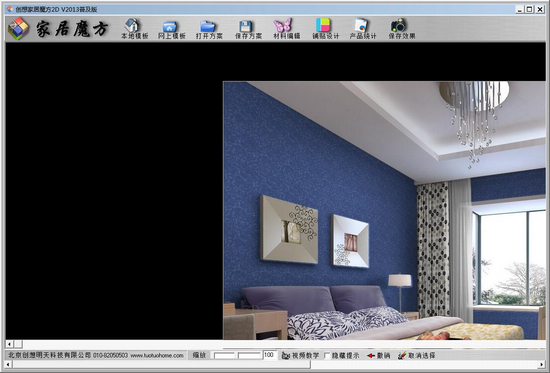Click the 撤销 undo red arrow button
Image resolution: width=550 pixels, height=373 pixels.
point(378,355)
